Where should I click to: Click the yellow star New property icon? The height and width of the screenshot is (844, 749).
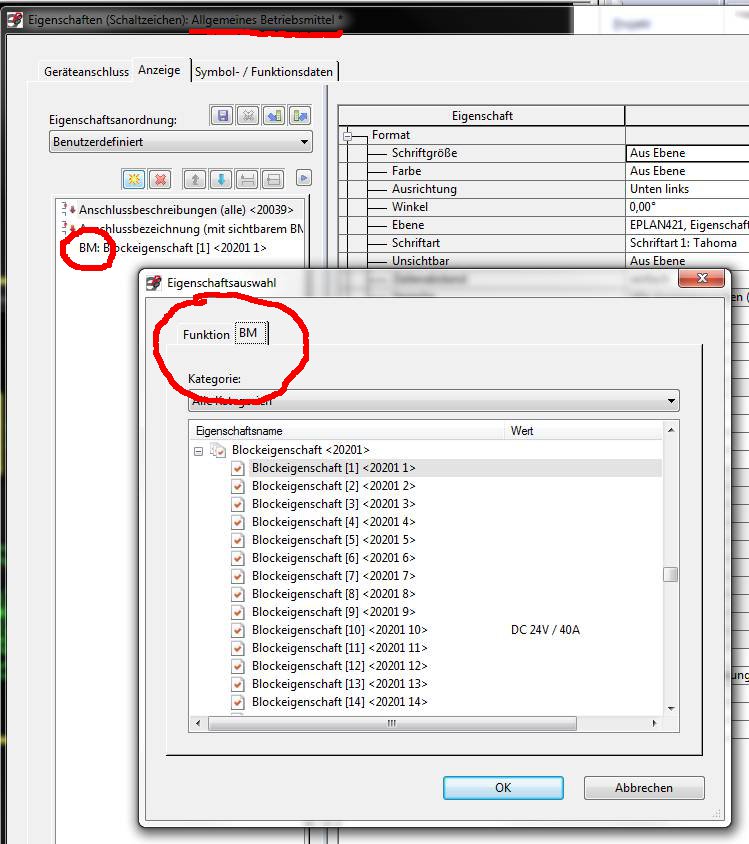pyautogui.click(x=133, y=179)
